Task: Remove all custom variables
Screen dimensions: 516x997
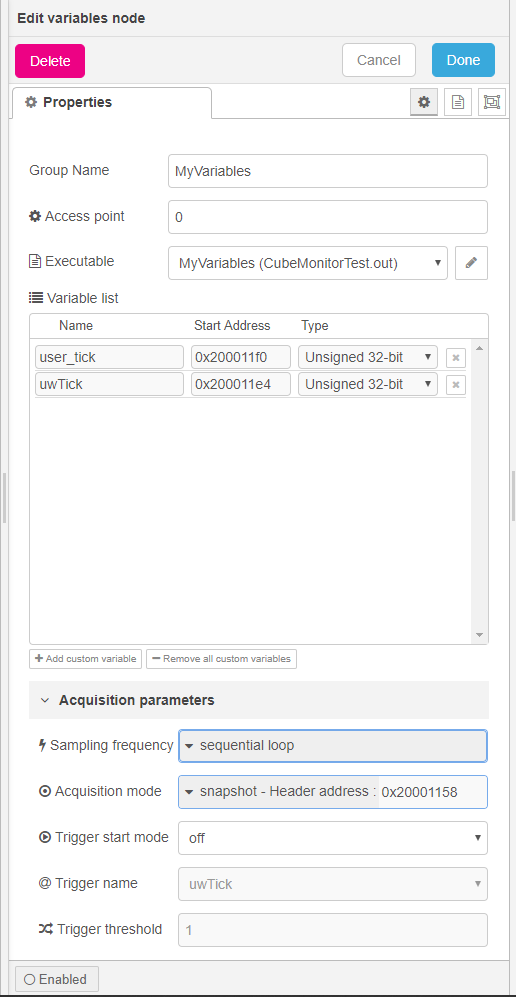Action: tap(221, 659)
